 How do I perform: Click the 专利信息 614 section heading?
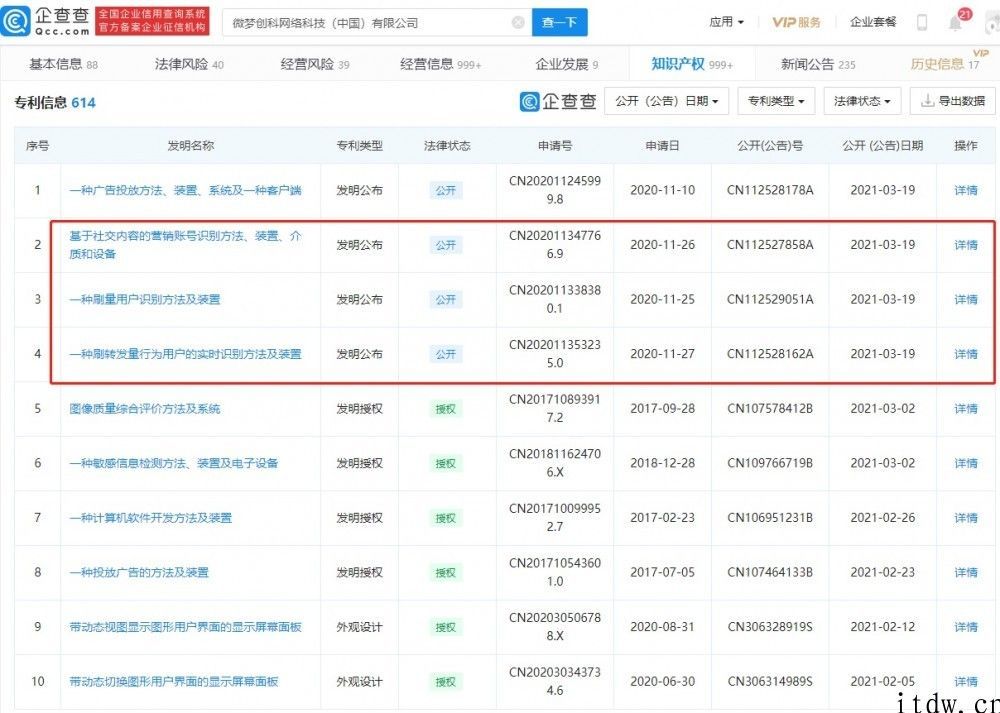pos(55,102)
